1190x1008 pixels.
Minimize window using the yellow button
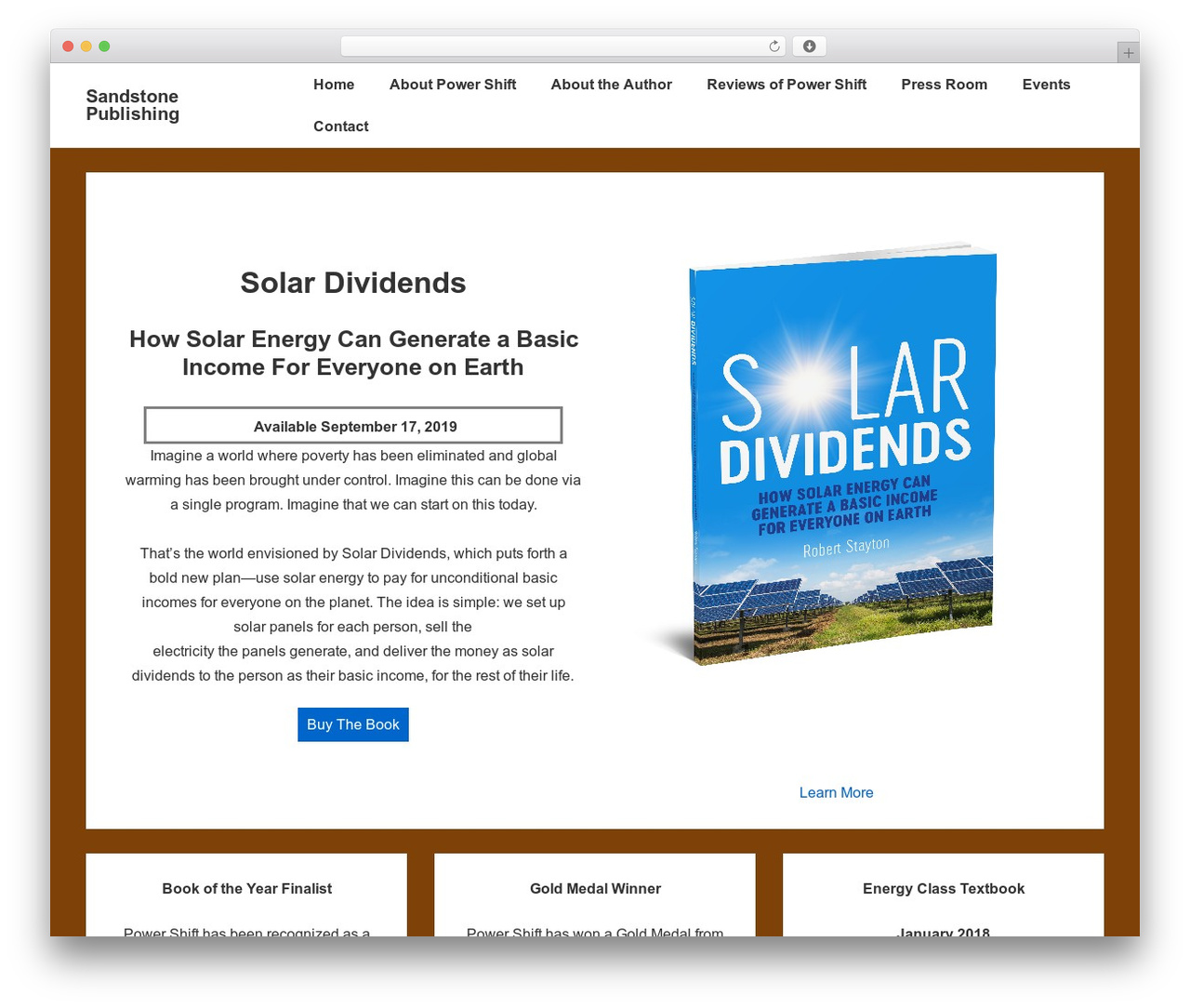coord(86,46)
